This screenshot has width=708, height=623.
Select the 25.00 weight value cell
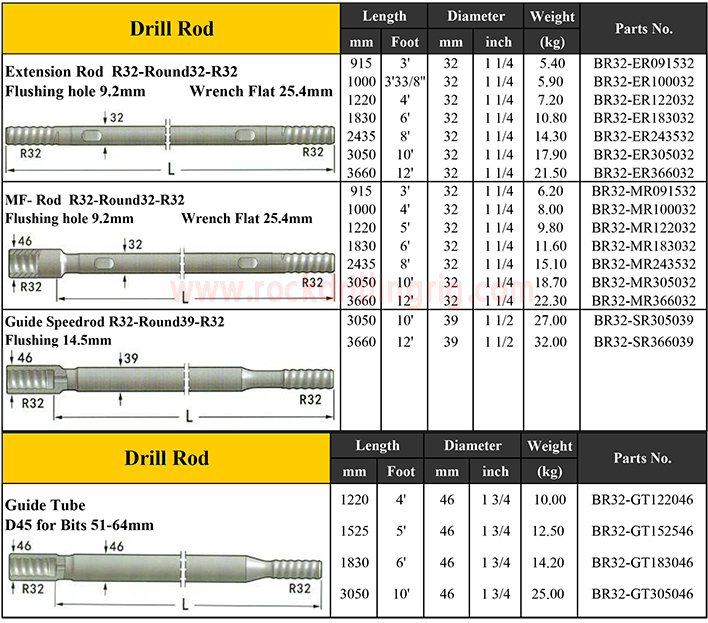click(552, 595)
